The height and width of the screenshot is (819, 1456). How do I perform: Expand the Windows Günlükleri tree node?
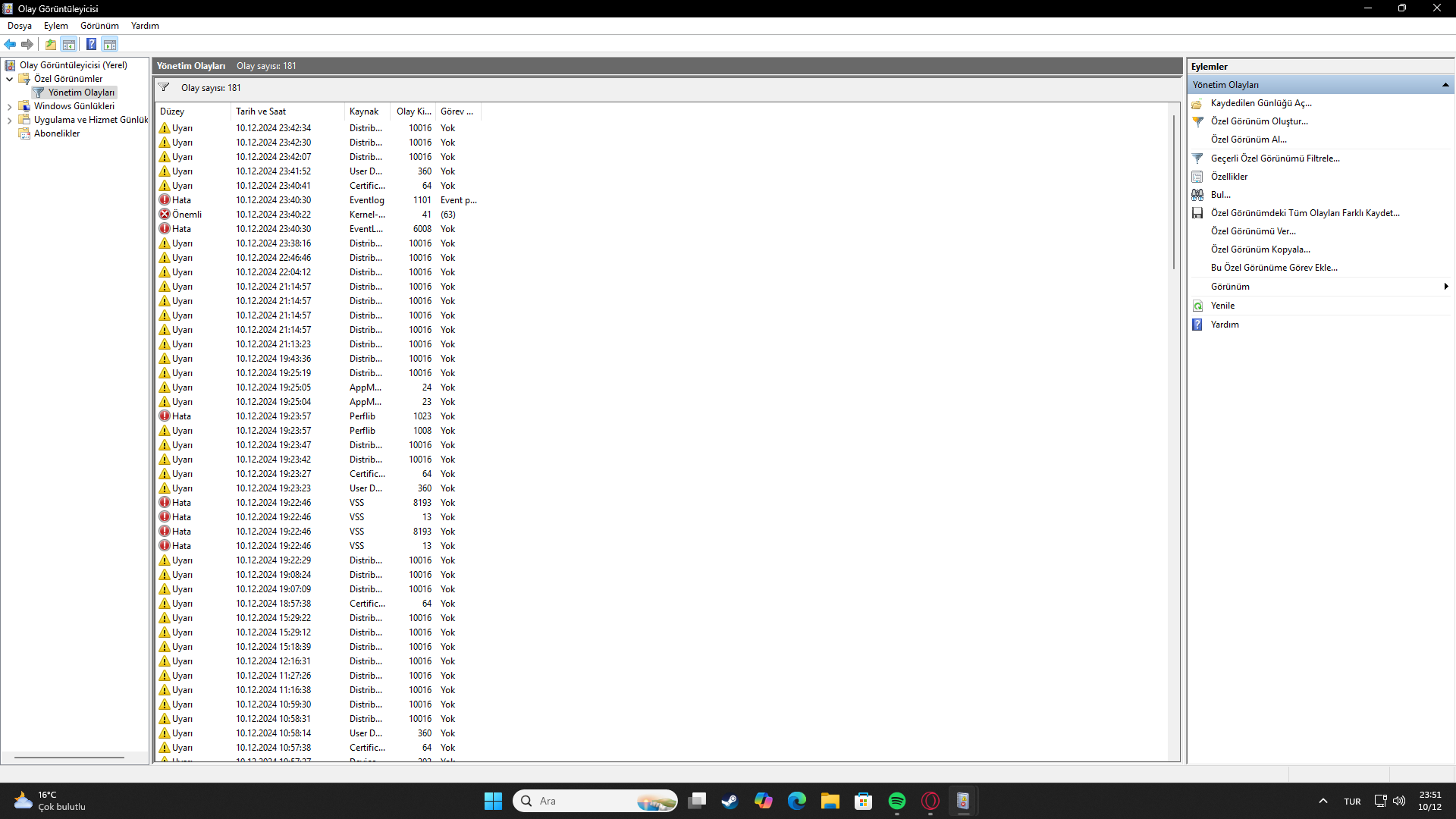pos(9,107)
